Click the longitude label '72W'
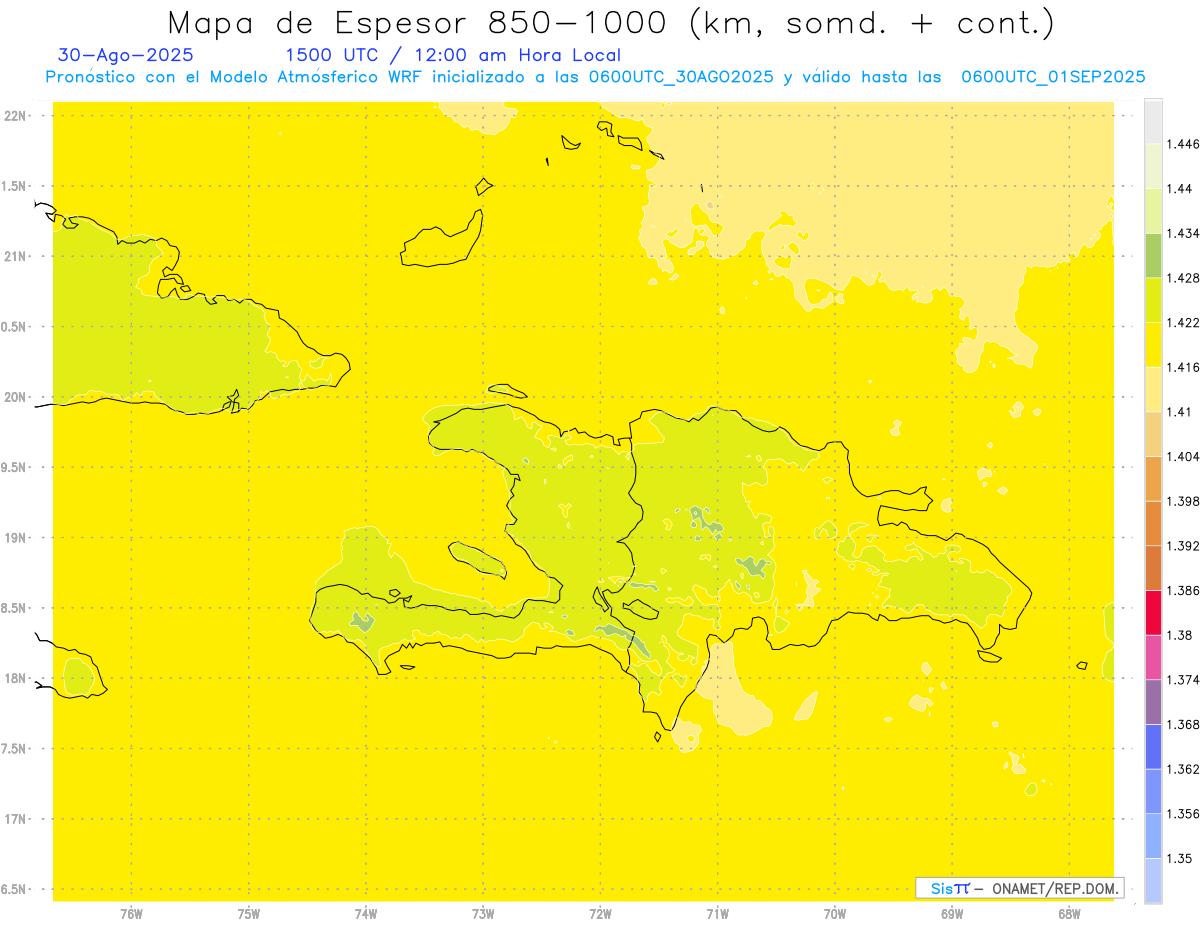The width and height of the screenshot is (1200, 927). pos(600,913)
